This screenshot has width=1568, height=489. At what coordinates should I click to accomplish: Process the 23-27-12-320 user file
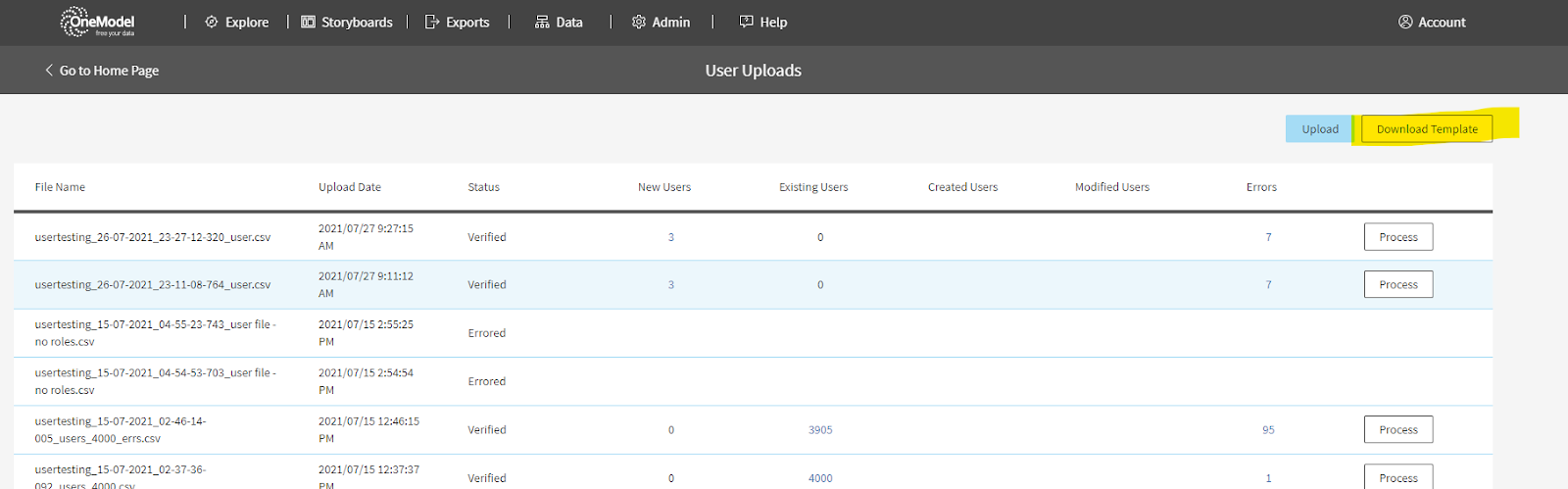(1397, 237)
